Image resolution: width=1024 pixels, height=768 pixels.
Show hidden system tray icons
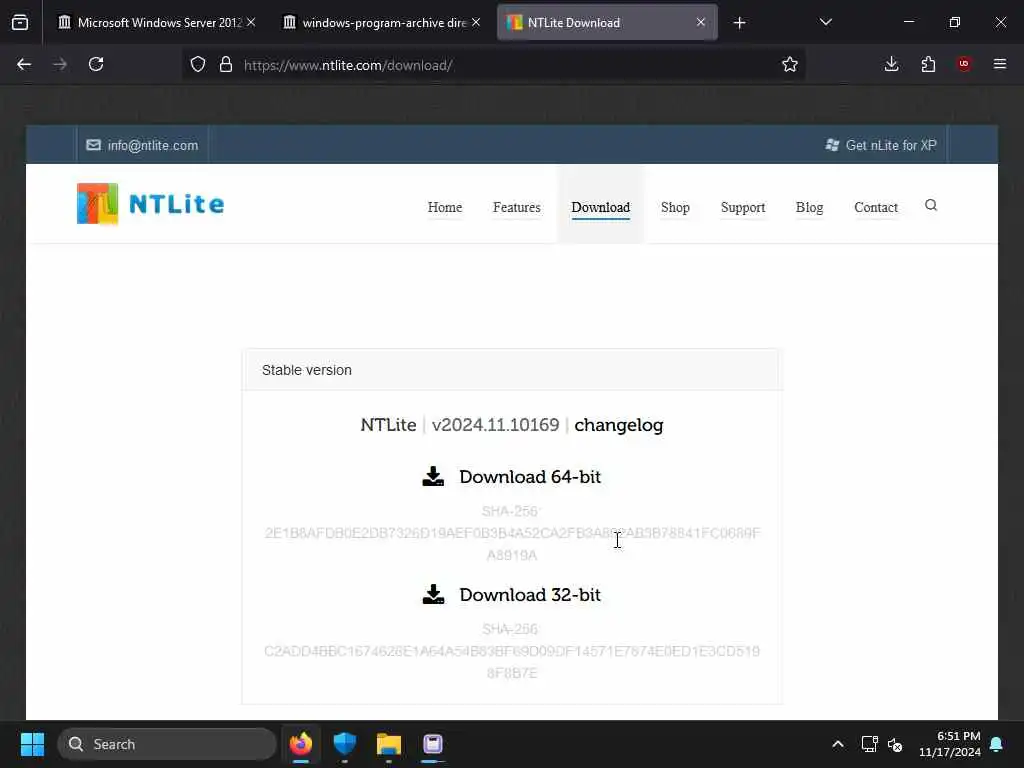(x=838, y=744)
